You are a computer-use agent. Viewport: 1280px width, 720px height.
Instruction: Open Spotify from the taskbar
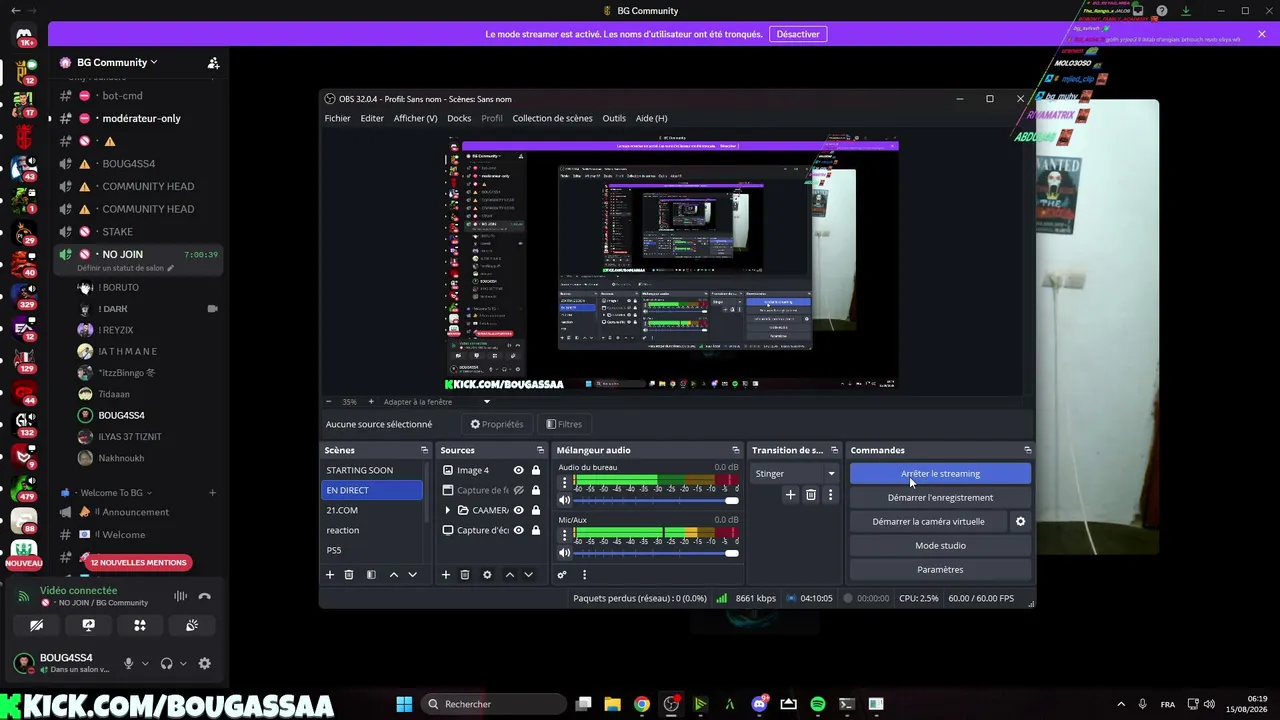(818, 704)
